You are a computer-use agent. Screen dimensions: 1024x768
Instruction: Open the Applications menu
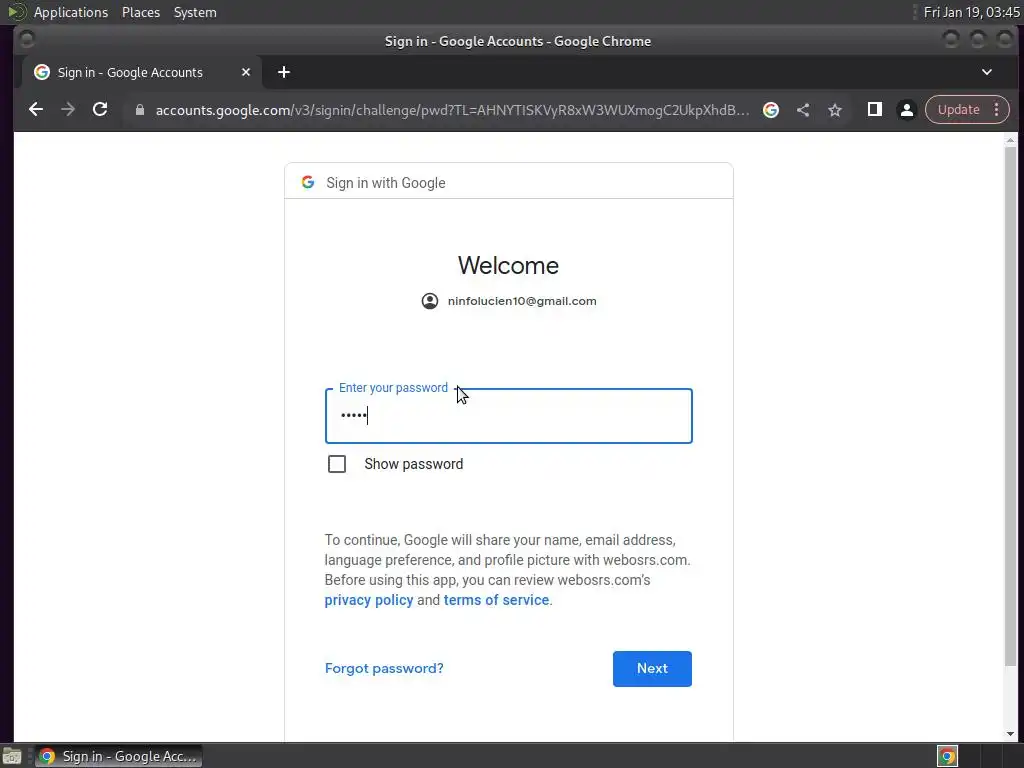(71, 12)
